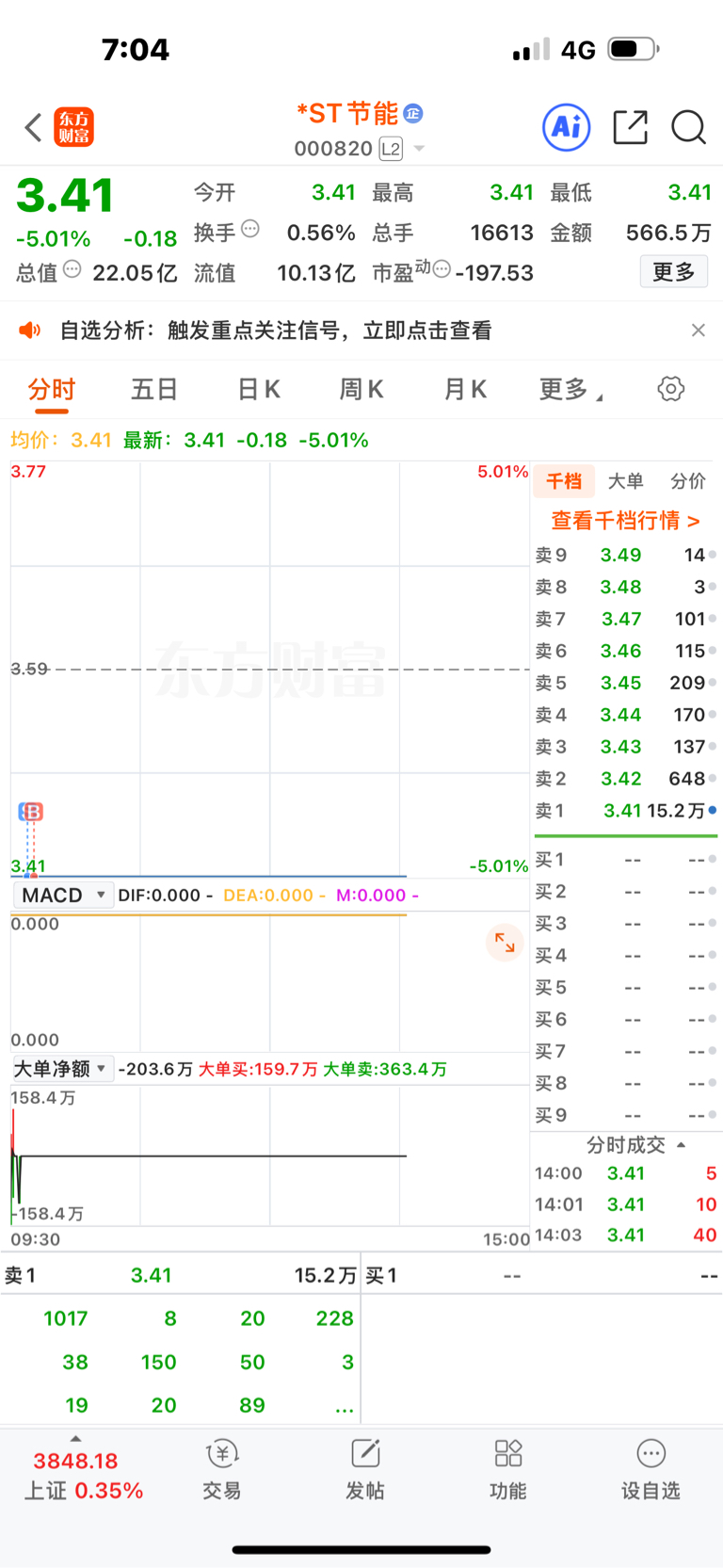Dismiss the 自选分析 notification banner

click(x=698, y=330)
